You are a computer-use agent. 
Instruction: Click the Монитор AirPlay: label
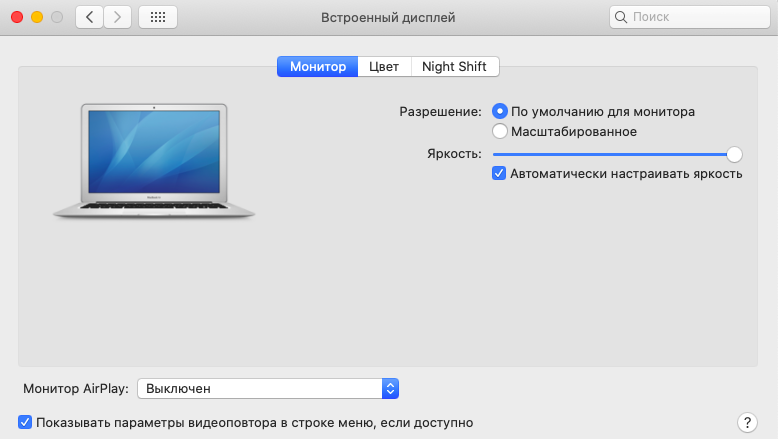76,388
